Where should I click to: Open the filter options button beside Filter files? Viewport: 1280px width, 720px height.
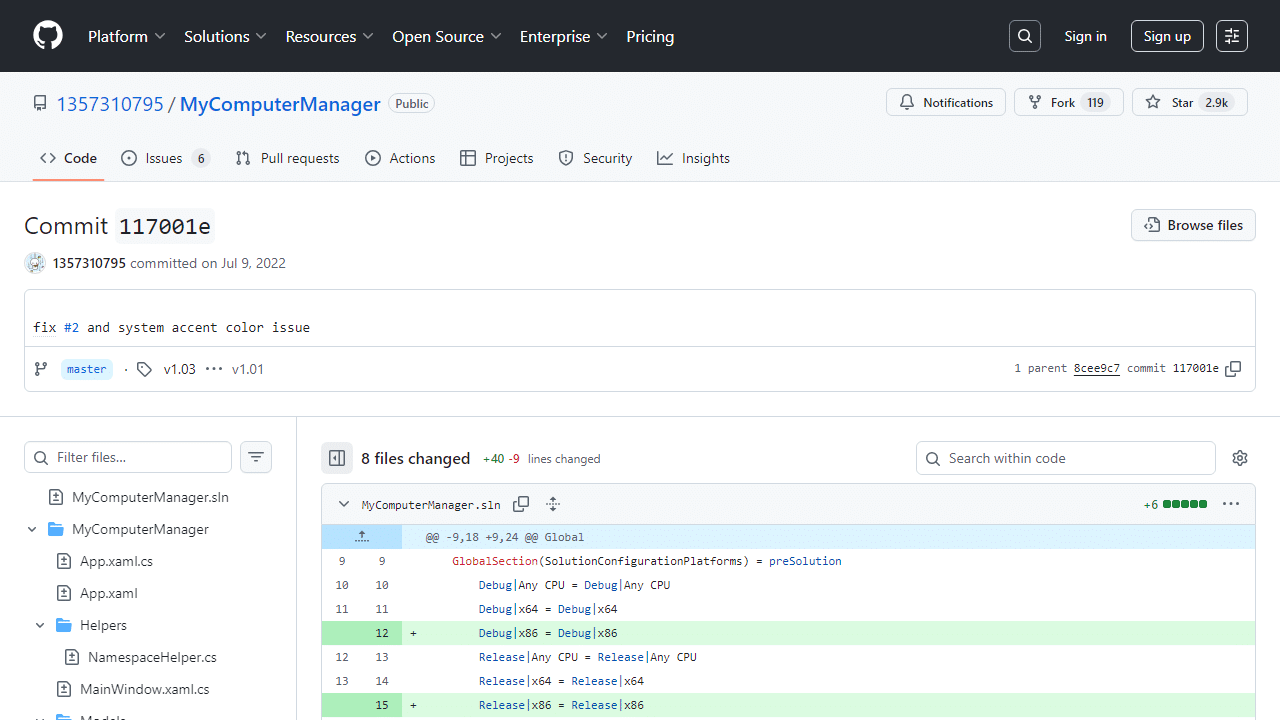[x=256, y=457]
